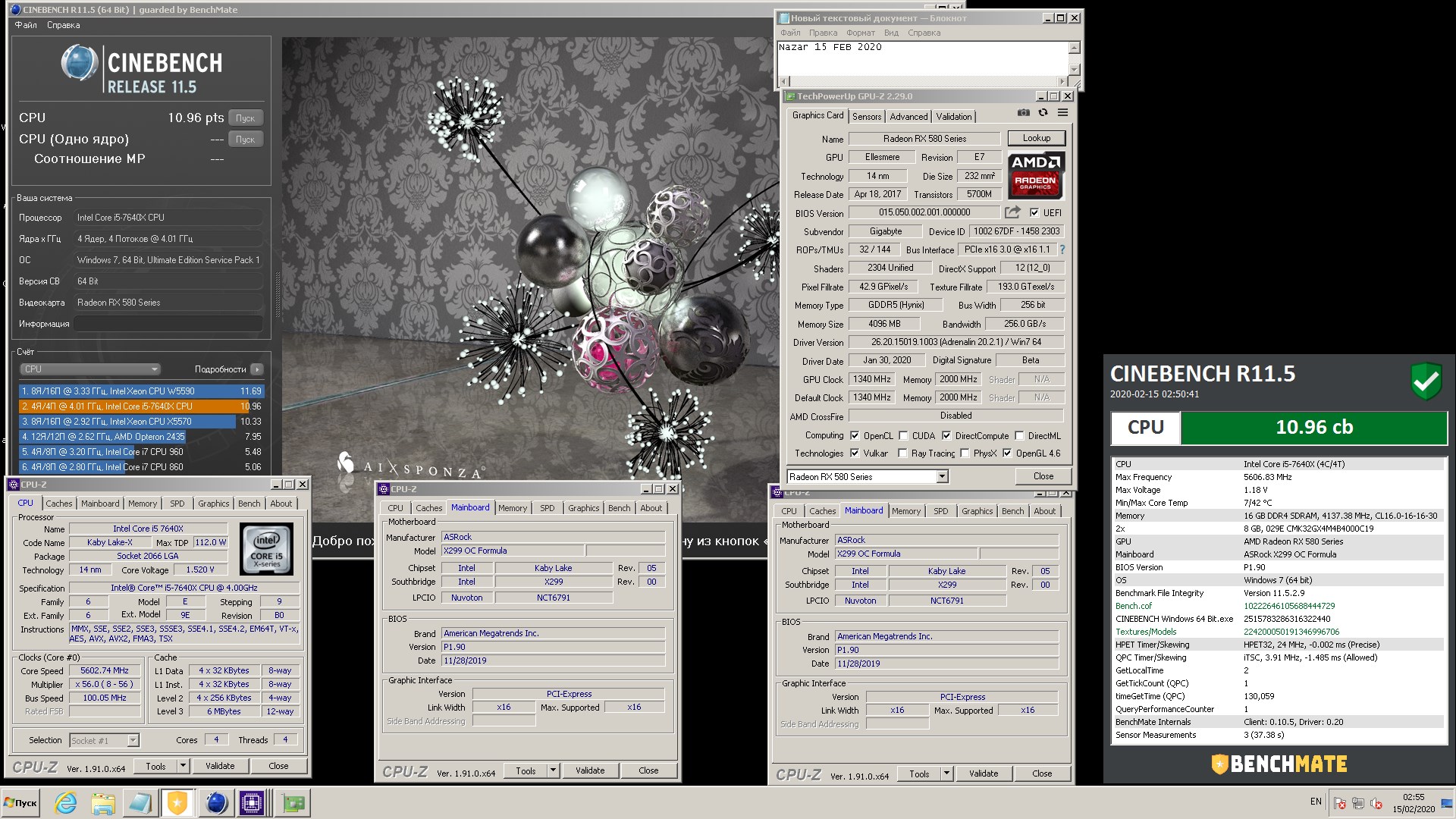
Task: Click the Bus Interface question mark icon
Action: (x=1062, y=249)
